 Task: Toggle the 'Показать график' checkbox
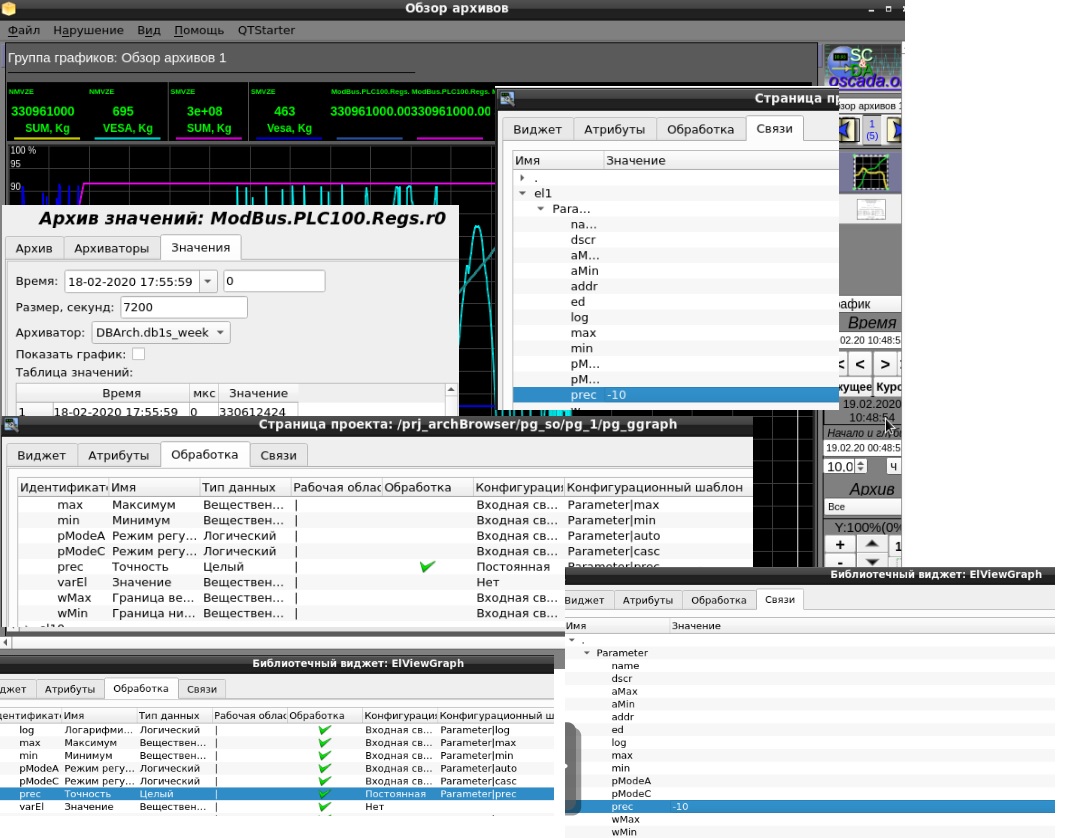(139, 354)
